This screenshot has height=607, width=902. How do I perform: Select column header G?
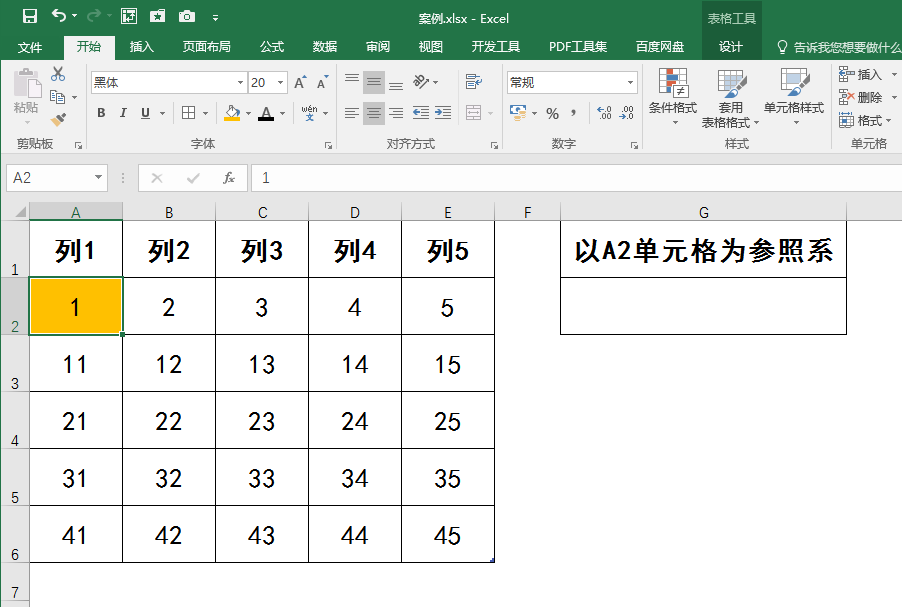(x=704, y=212)
